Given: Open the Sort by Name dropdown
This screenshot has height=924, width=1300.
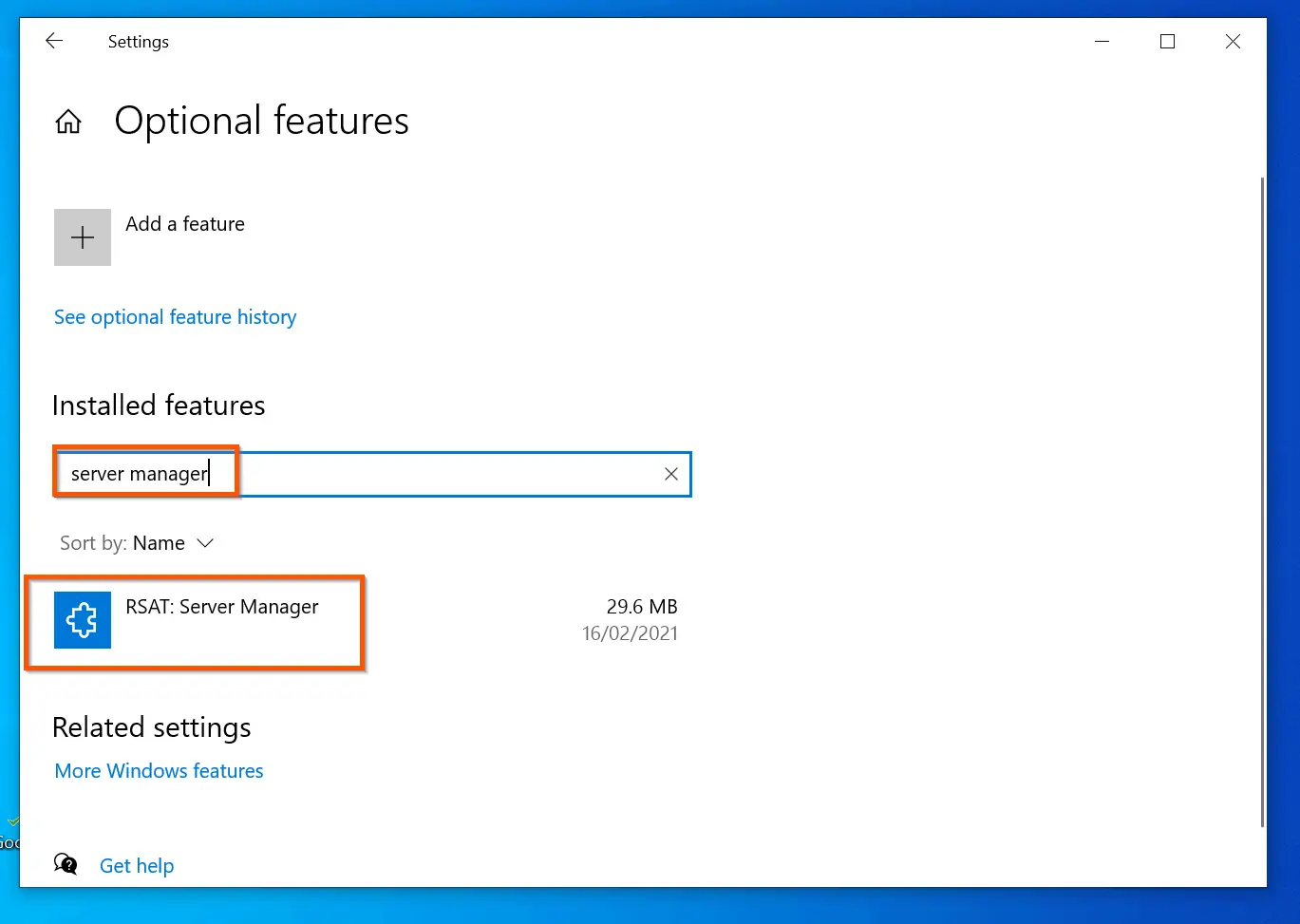Looking at the screenshot, I should [x=137, y=543].
